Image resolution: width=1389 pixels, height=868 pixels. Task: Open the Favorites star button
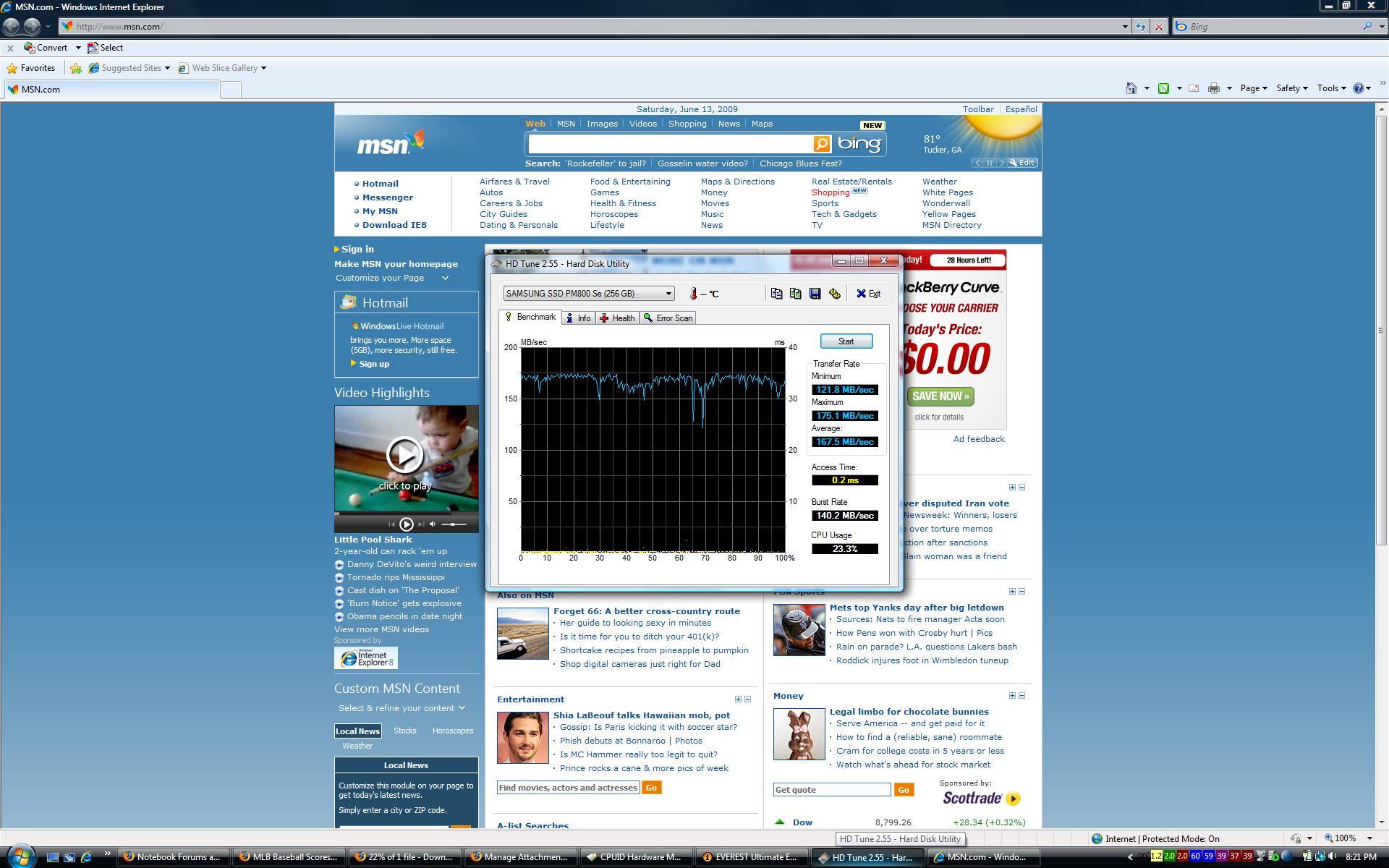pyautogui.click(x=31, y=68)
